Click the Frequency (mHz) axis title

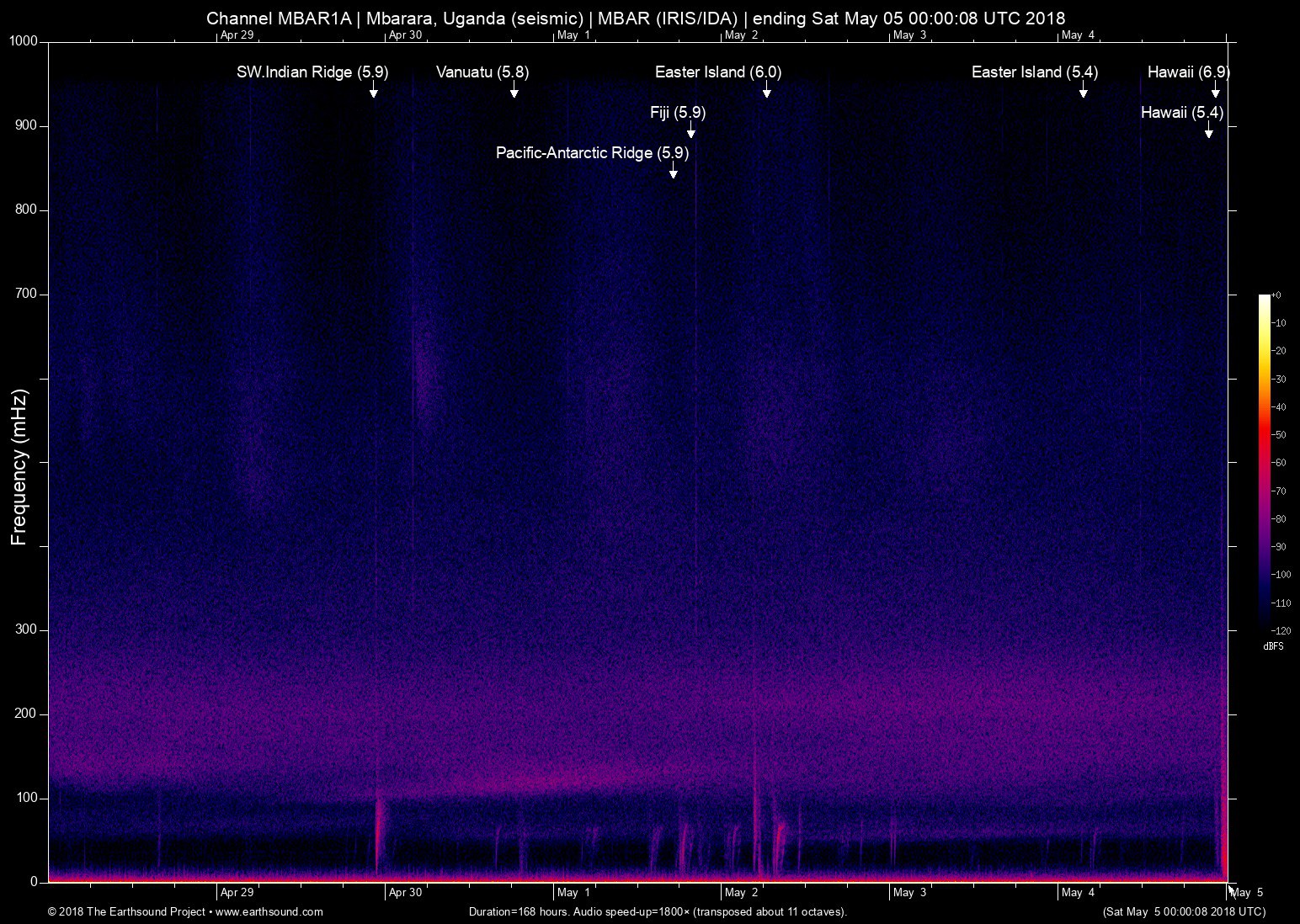[19, 467]
